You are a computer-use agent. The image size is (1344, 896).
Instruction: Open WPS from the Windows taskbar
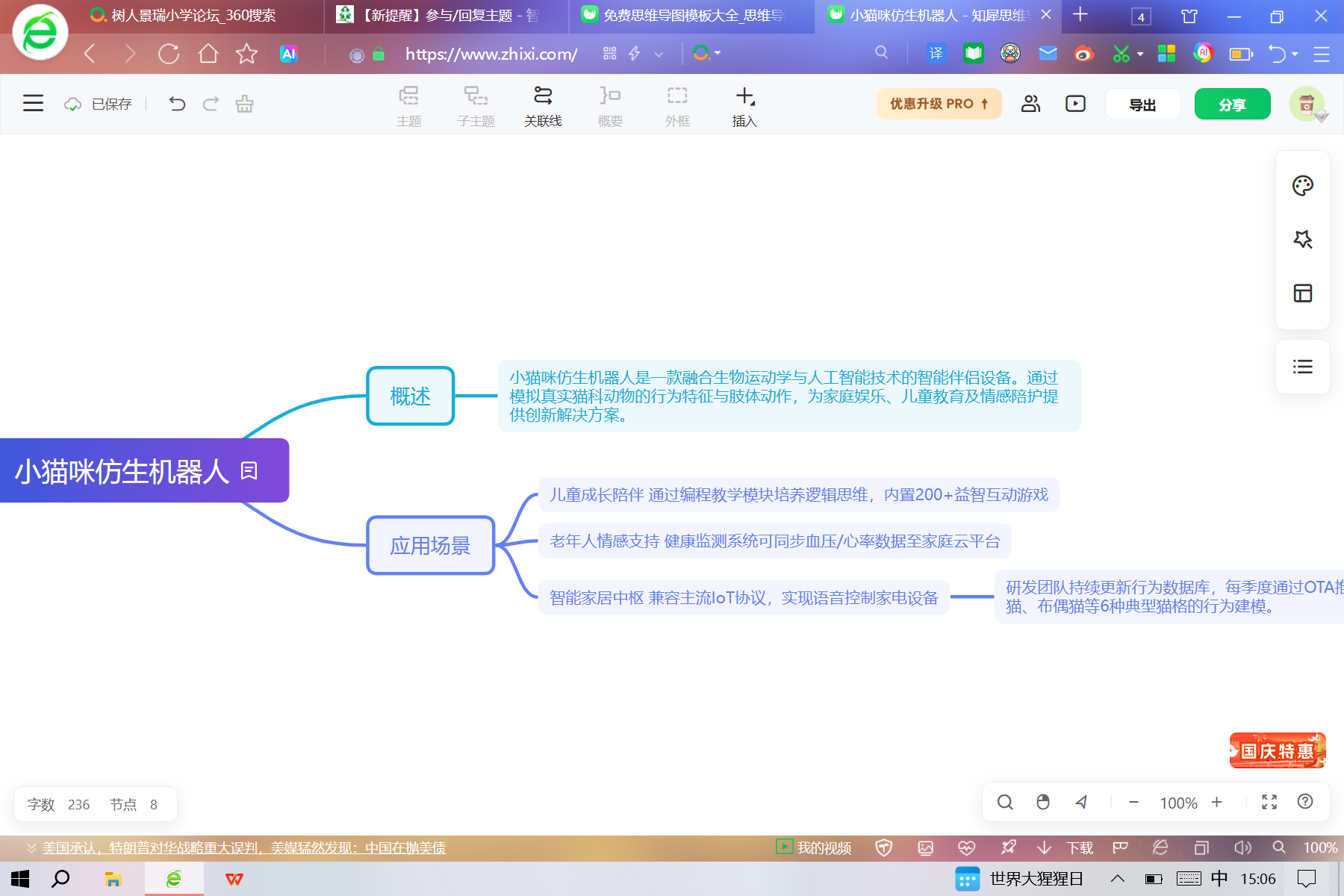234,879
